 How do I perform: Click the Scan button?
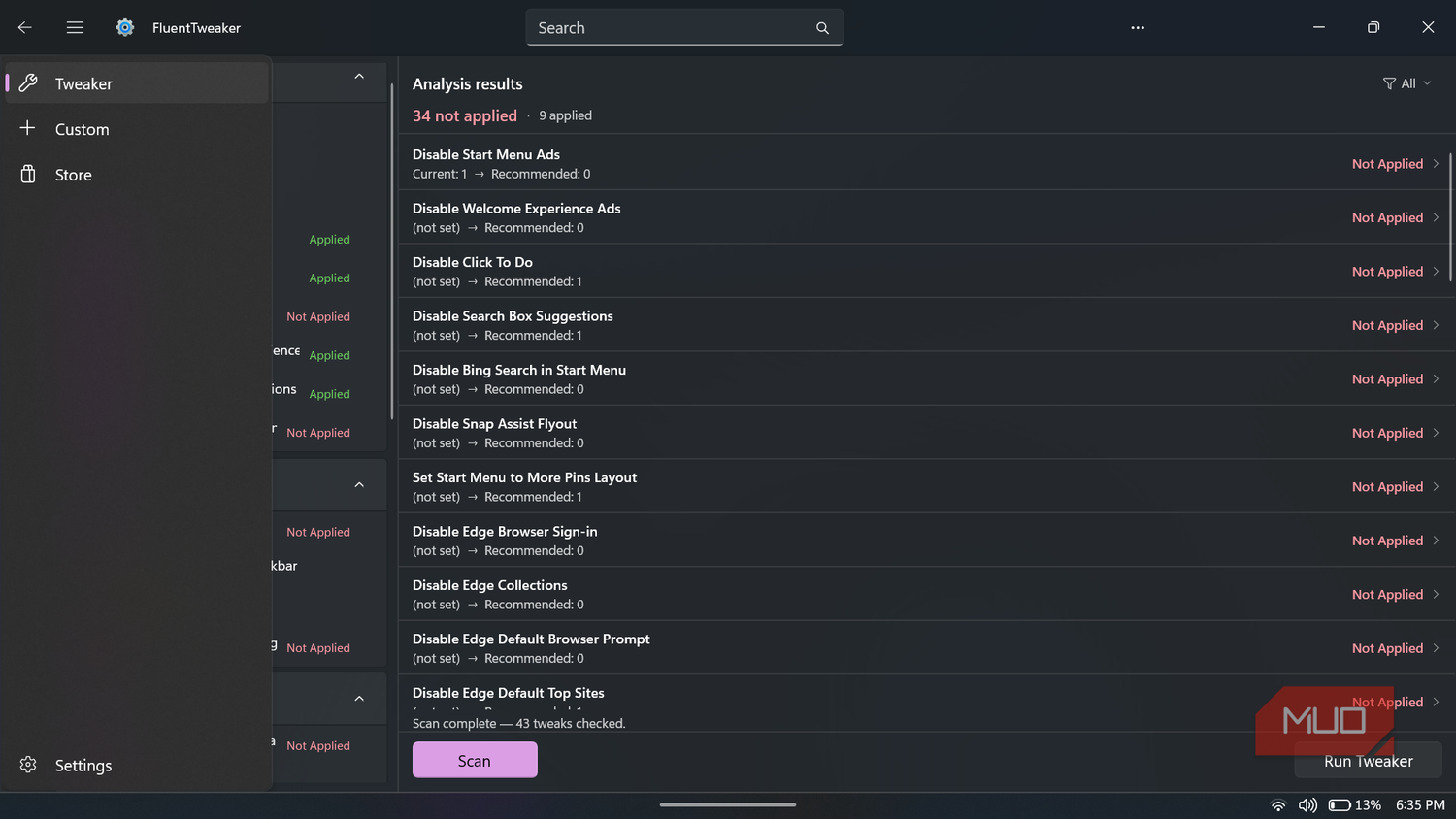pyautogui.click(x=475, y=760)
